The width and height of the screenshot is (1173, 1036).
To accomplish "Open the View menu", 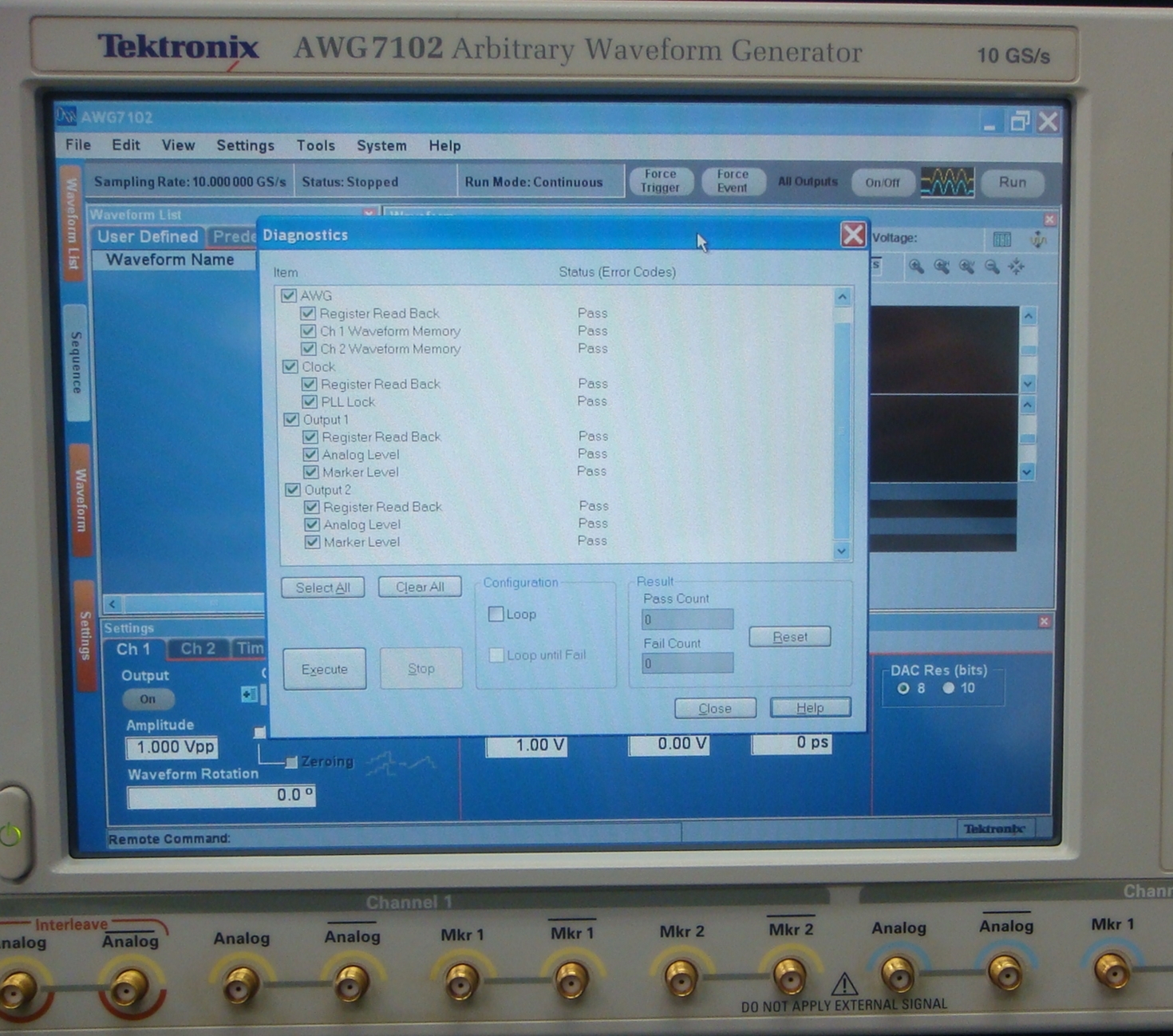I will (178, 145).
